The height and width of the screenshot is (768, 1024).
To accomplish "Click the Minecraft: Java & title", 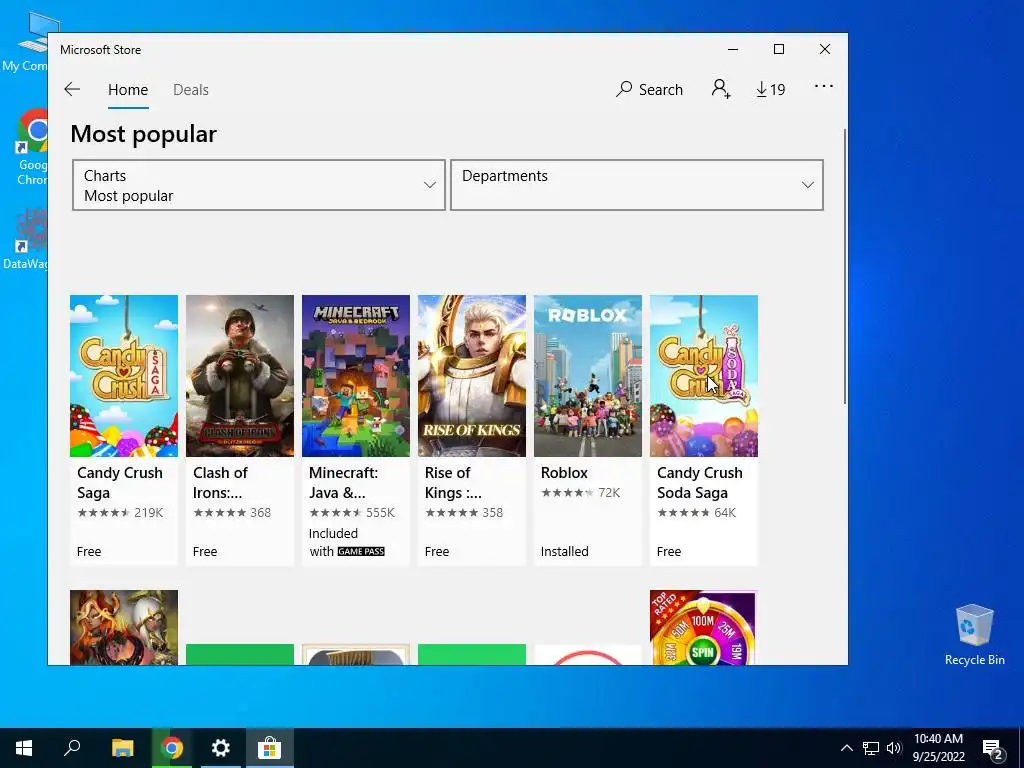I will 343,483.
